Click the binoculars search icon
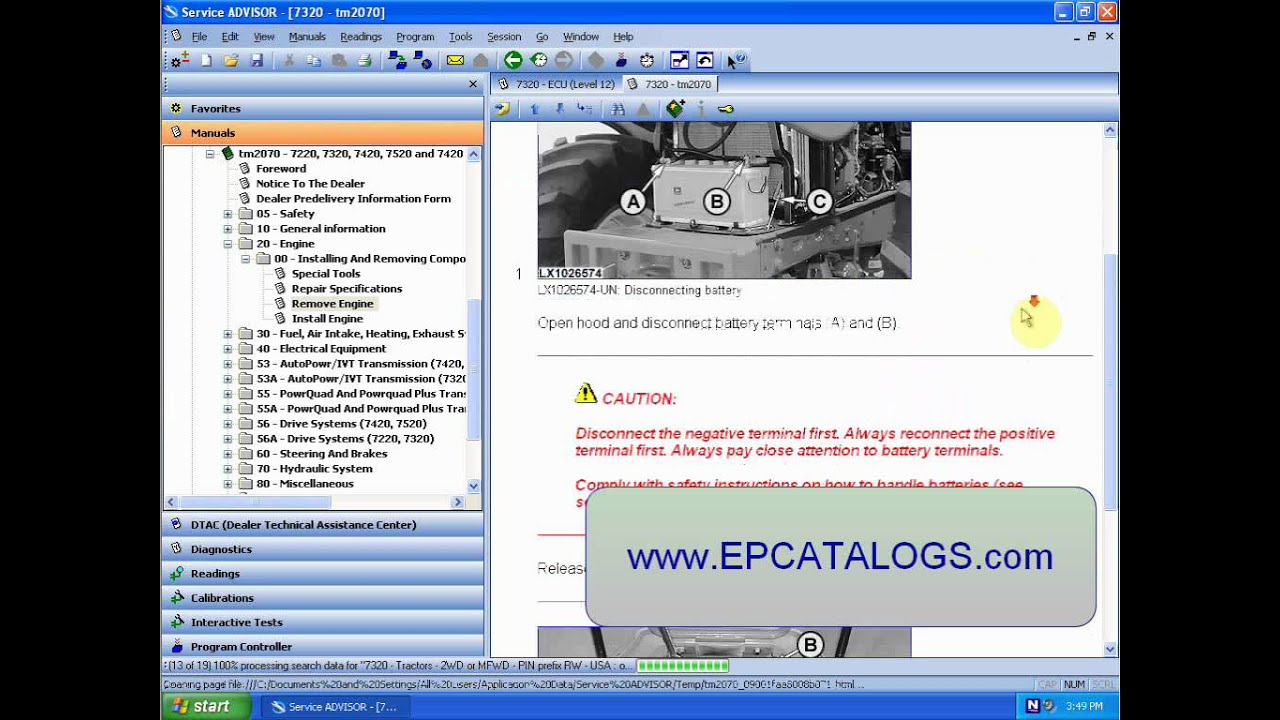 click(x=618, y=109)
